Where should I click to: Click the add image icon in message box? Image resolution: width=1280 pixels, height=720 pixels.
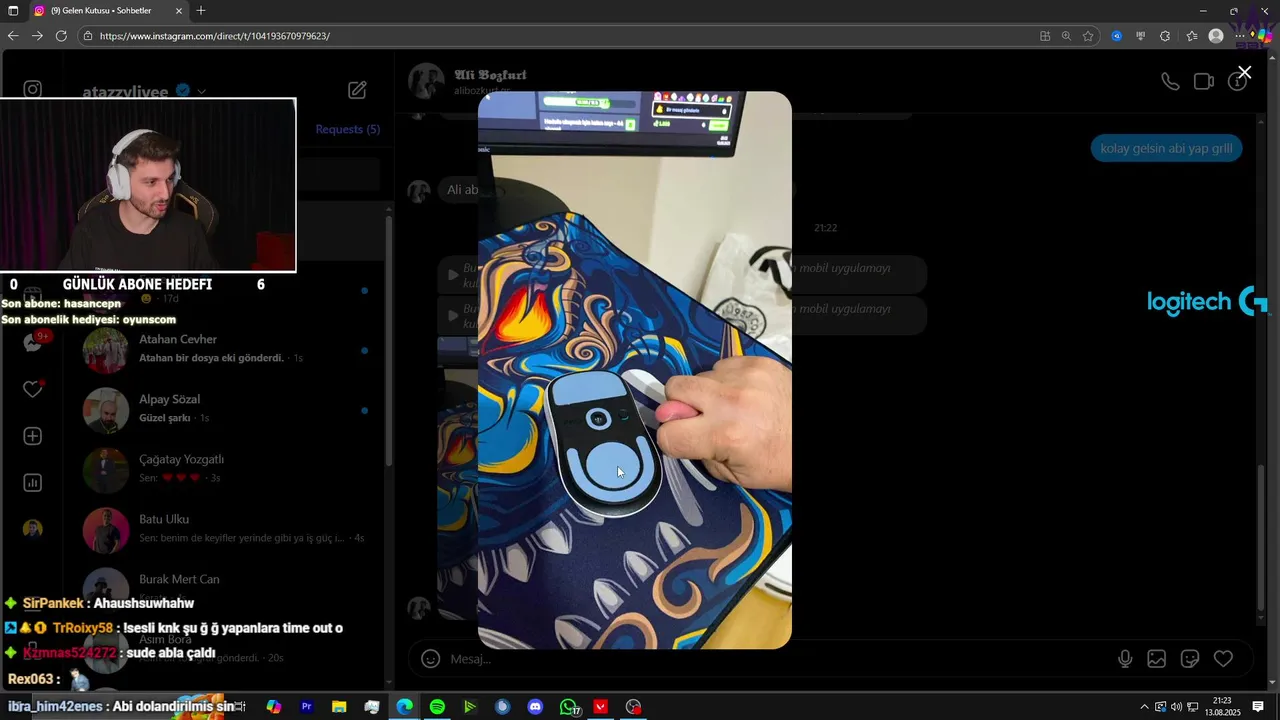click(1157, 658)
